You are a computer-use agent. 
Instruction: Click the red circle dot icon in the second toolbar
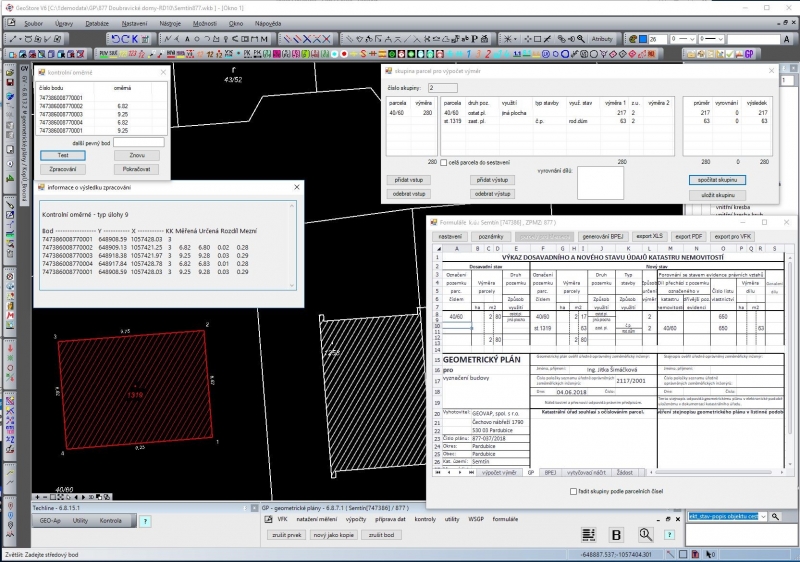[x=344, y=54]
